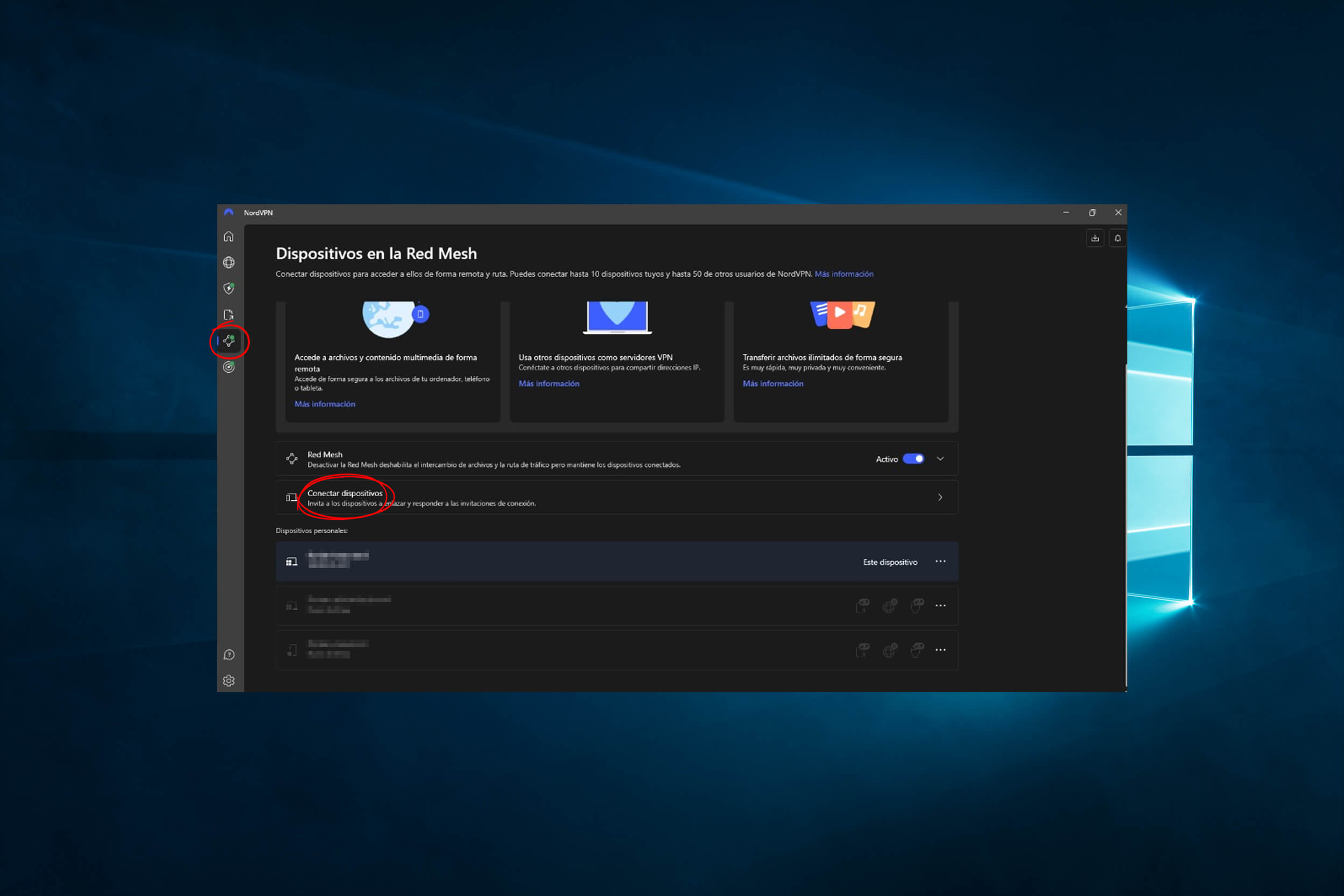Click Más información under VPN servers card
This screenshot has width=1344, height=896.
[x=549, y=383]
